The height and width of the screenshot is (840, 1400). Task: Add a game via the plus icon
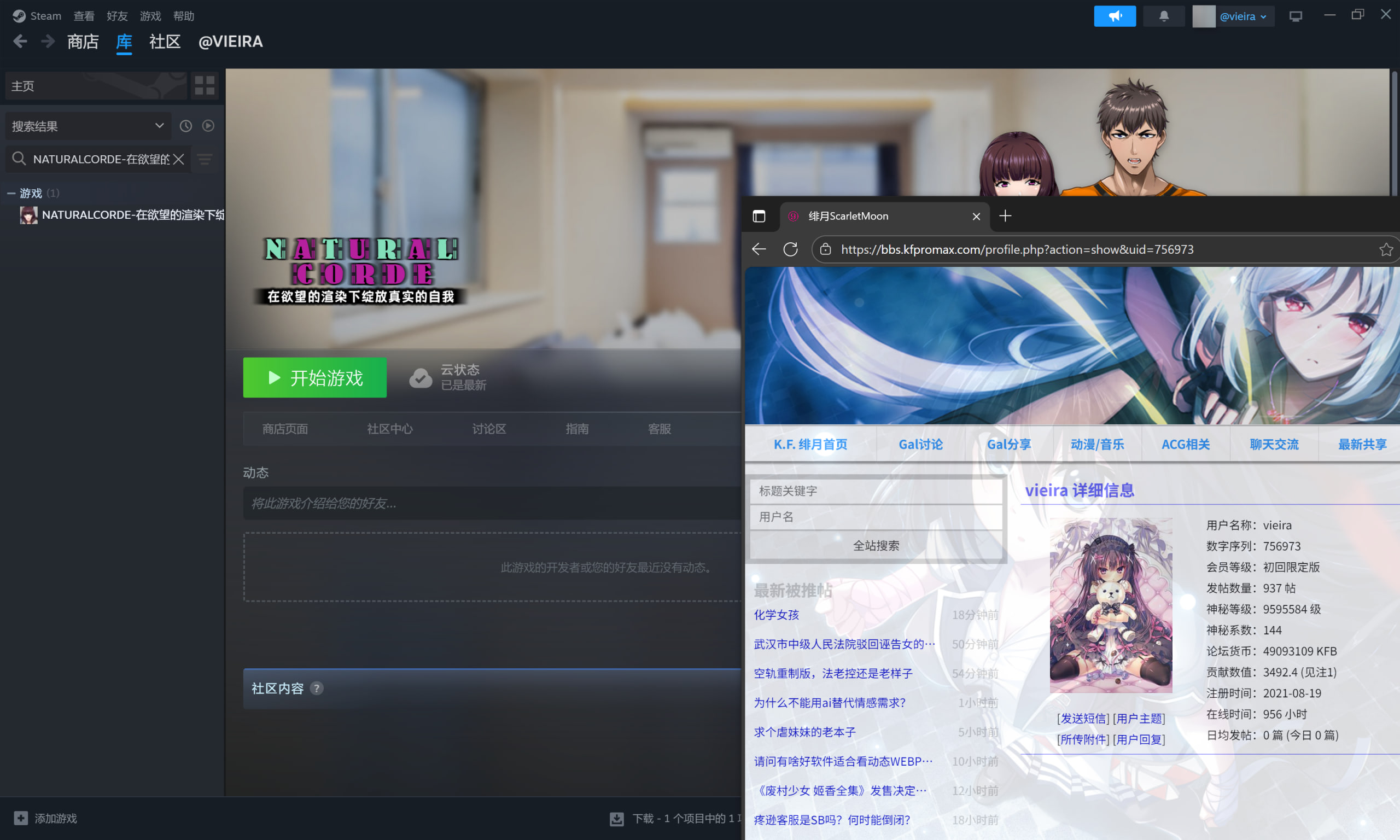pyautogui.click(x=20, y=818)
